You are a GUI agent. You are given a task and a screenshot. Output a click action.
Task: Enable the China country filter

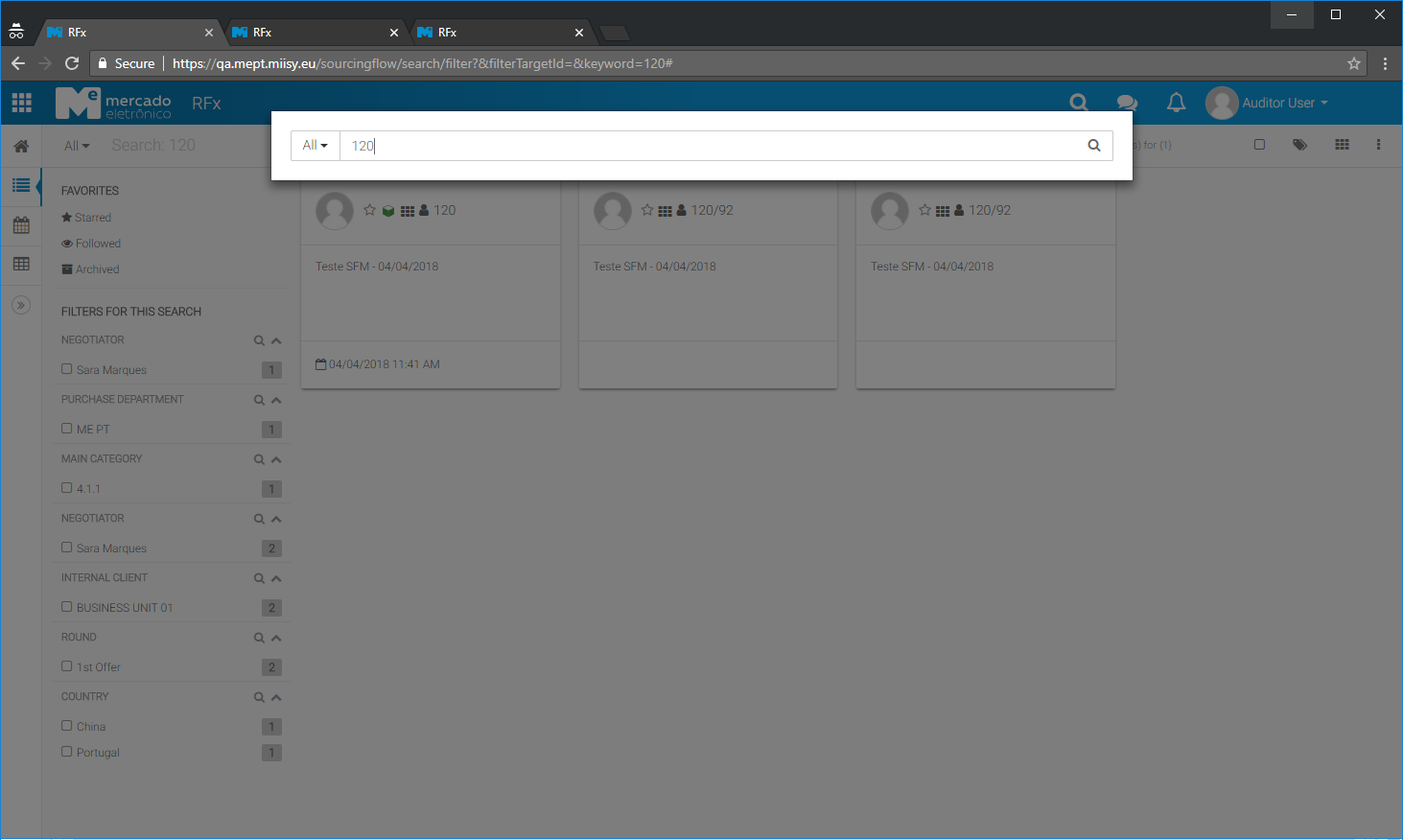pos(67,726)
